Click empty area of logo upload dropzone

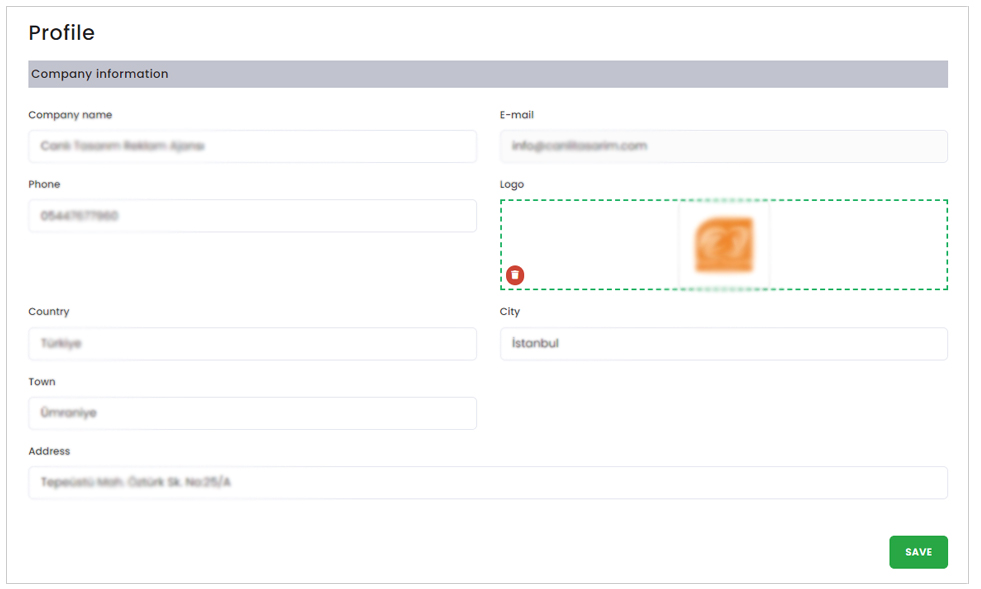click(860, 245)
